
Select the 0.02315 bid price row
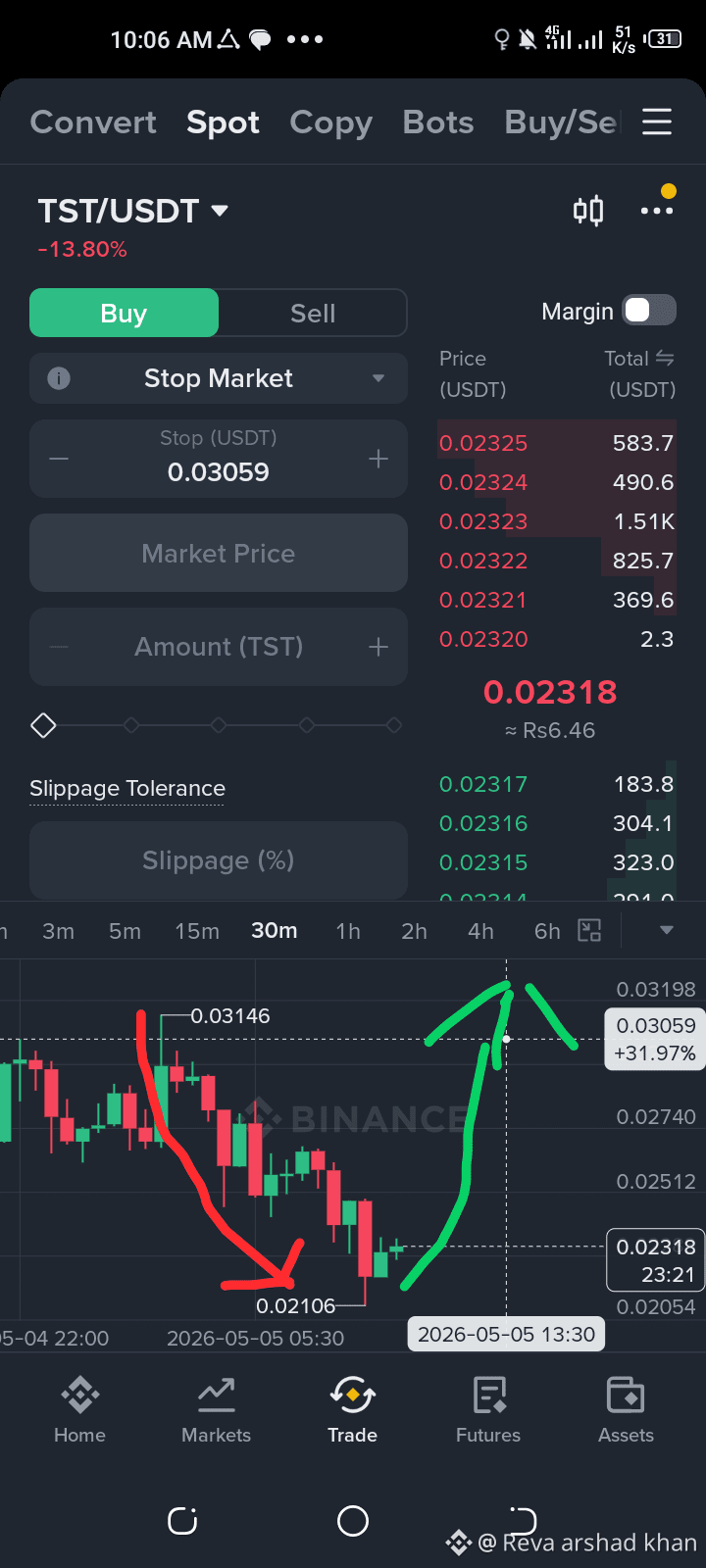pos(557,862)
